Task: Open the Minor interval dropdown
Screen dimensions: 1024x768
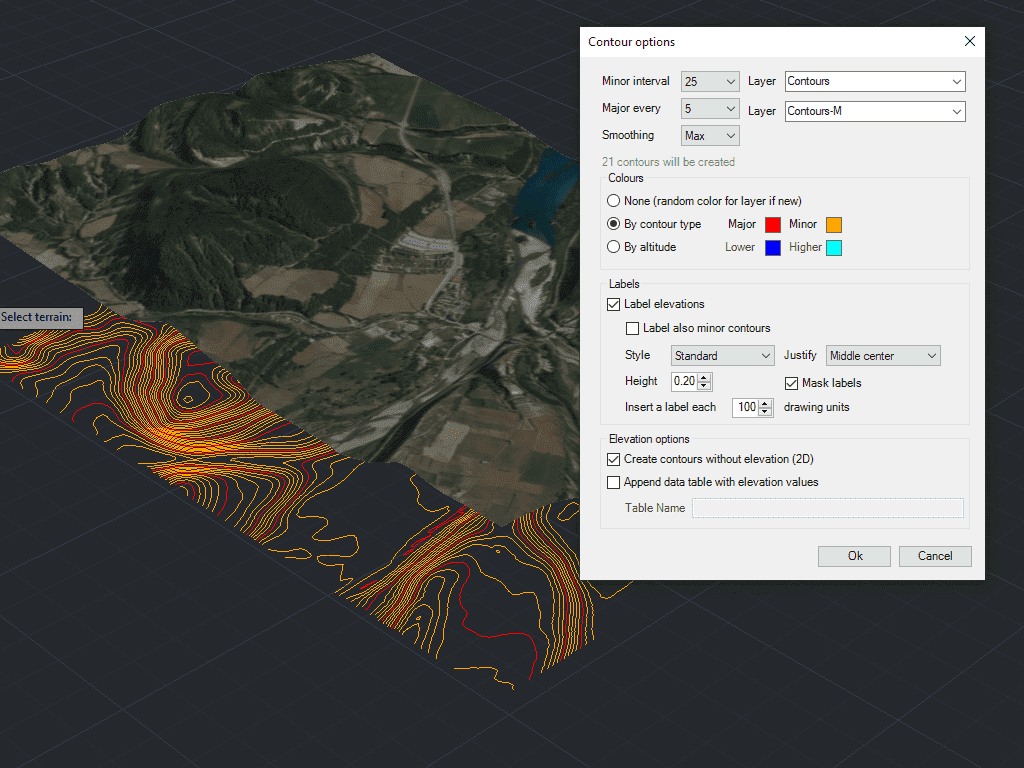Action: (x=710, y=82)
